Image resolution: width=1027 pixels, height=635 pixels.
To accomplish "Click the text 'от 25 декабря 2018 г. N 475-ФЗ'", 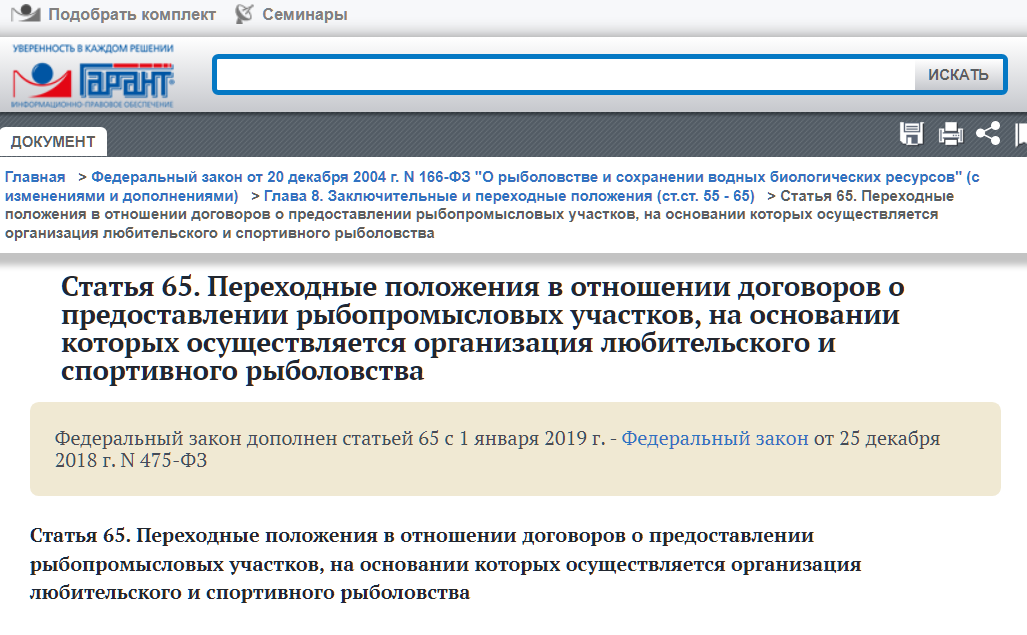I will tap(498, 449).
